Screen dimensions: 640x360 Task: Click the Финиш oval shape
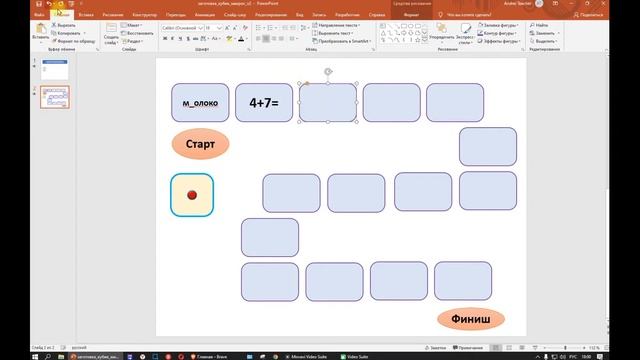pyautogui.click(x=471, y=319)
